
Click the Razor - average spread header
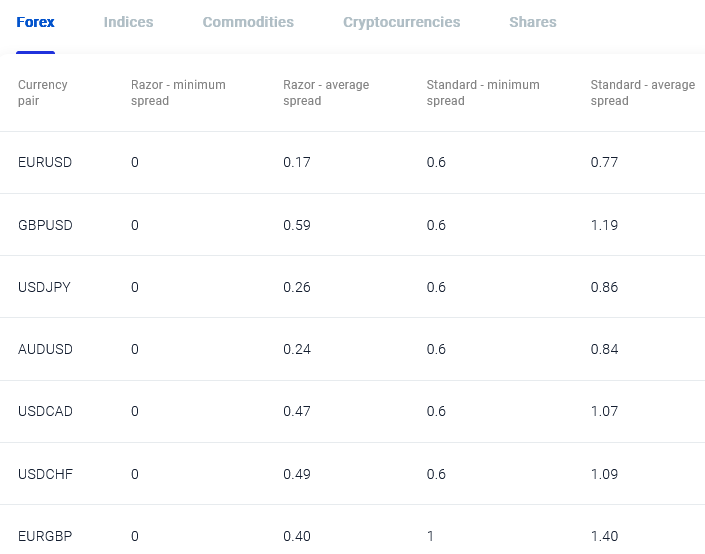pyautogui.click(x=326, y=93)
